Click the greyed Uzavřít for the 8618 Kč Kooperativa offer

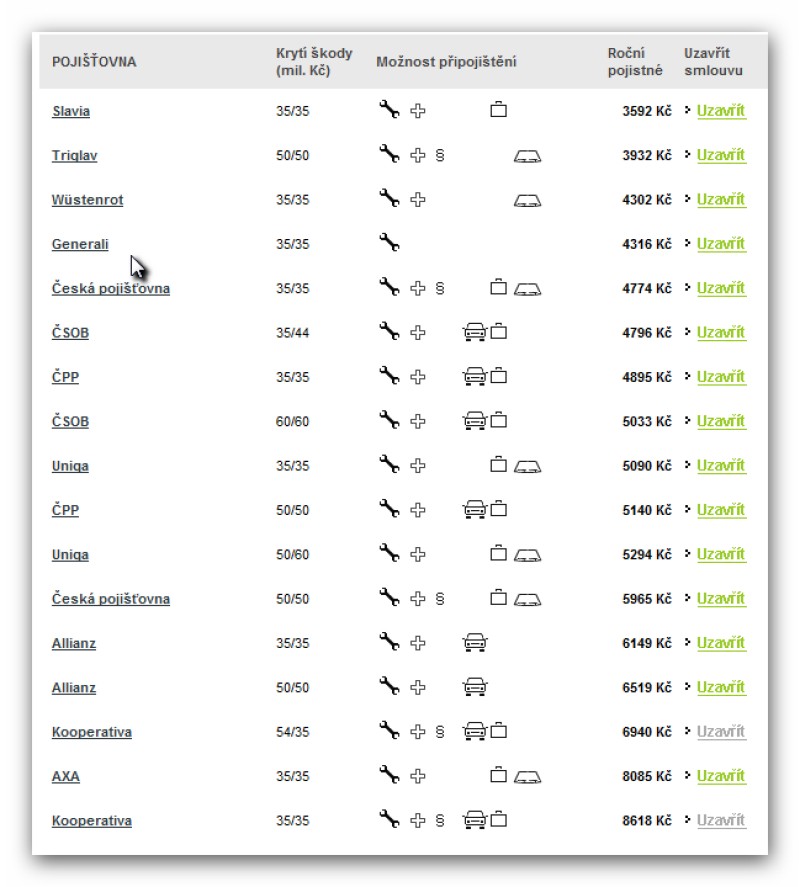[x=721, y=821]
